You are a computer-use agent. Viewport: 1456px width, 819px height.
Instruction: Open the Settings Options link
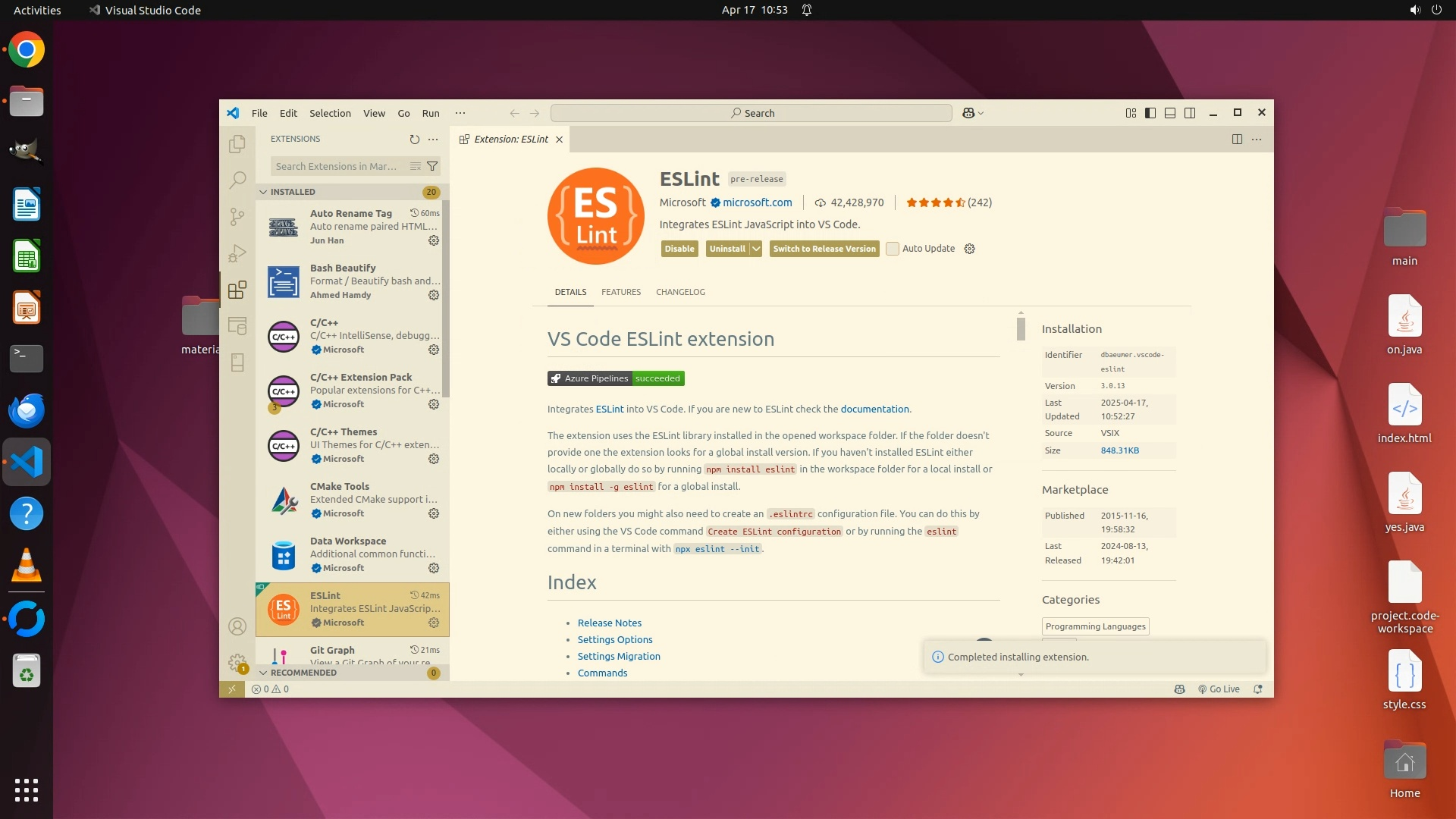(x=614, y=639)
